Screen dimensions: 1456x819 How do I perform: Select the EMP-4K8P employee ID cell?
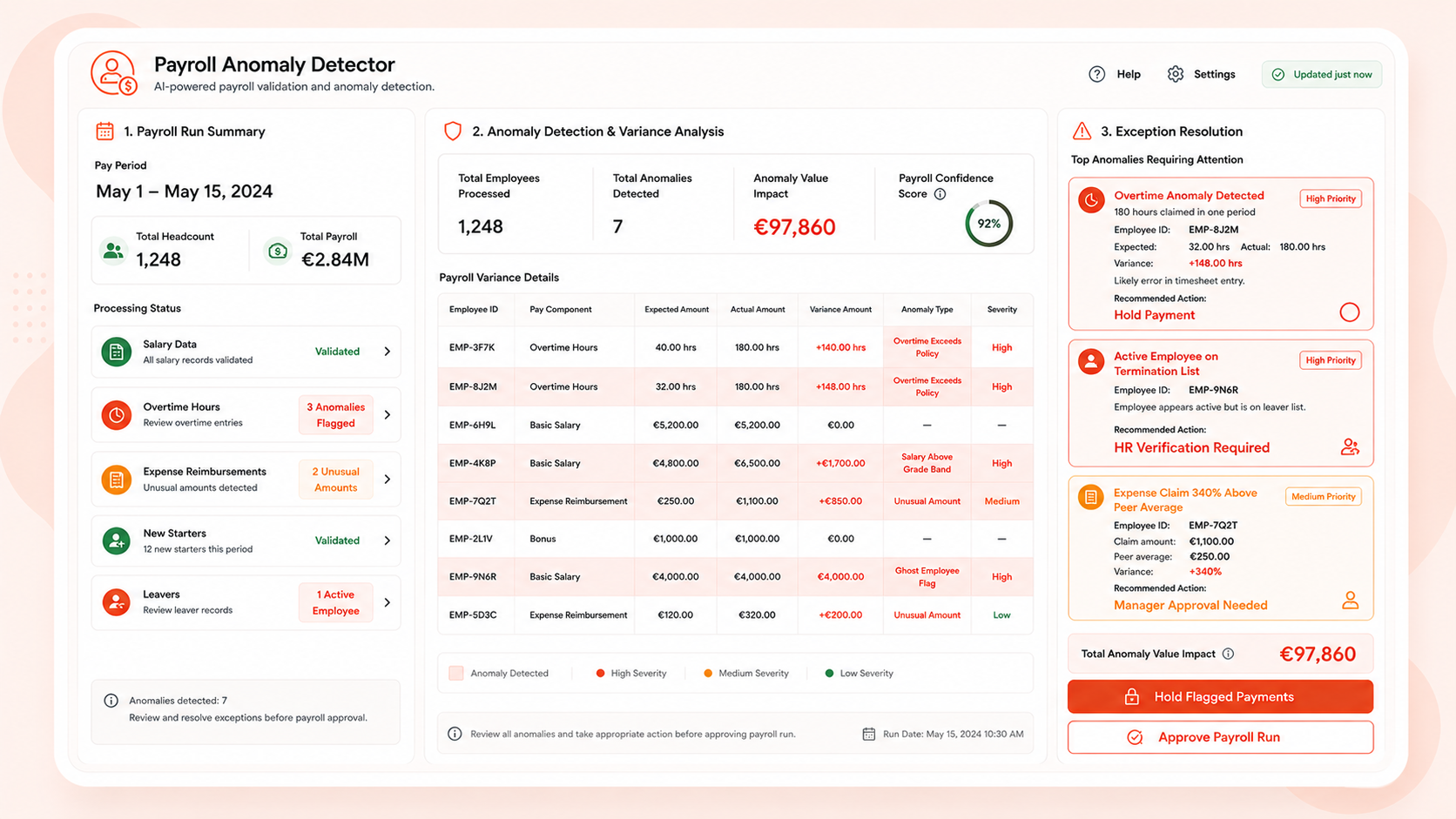(x=472, y=463)
